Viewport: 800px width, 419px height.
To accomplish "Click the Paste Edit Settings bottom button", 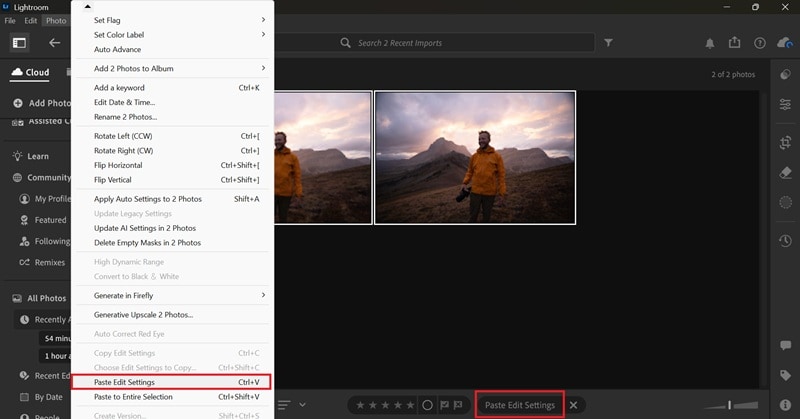I will click(519, 405).
